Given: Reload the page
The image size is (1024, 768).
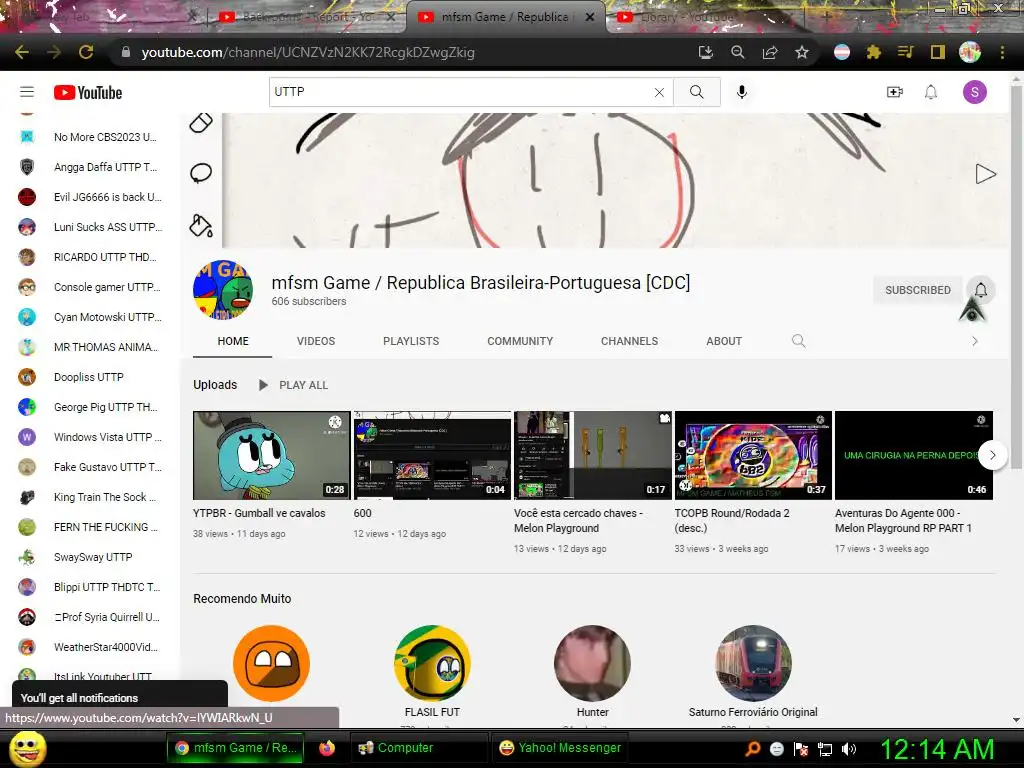Looking at the screenshot, I should click(86, 52).
